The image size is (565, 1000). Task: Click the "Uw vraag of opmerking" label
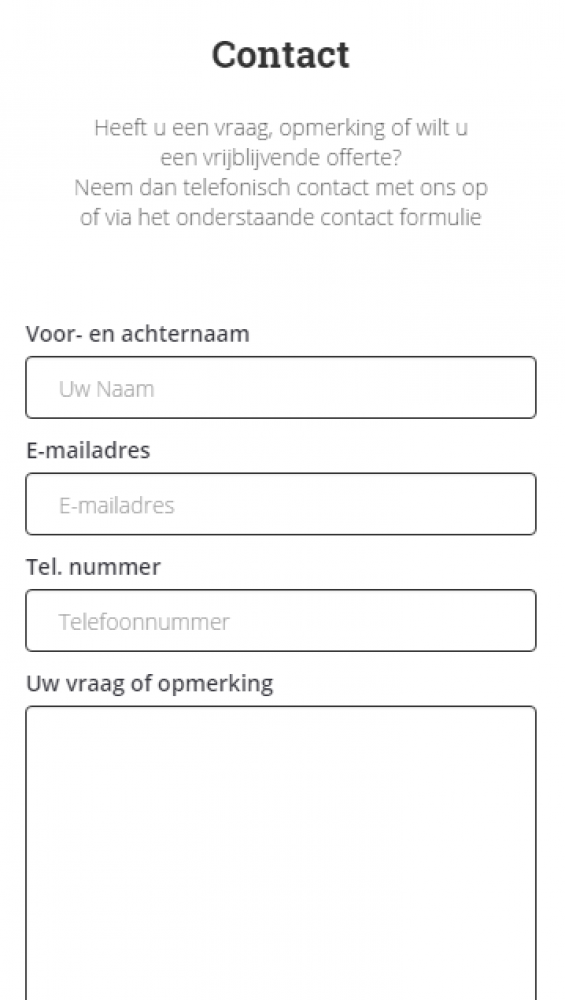coord(150,684)
